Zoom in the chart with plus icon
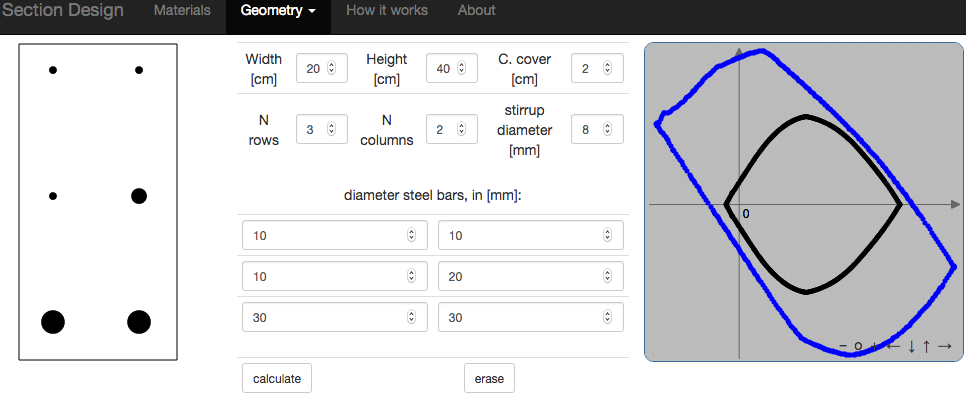966x394 pixels. click(874, 347)
